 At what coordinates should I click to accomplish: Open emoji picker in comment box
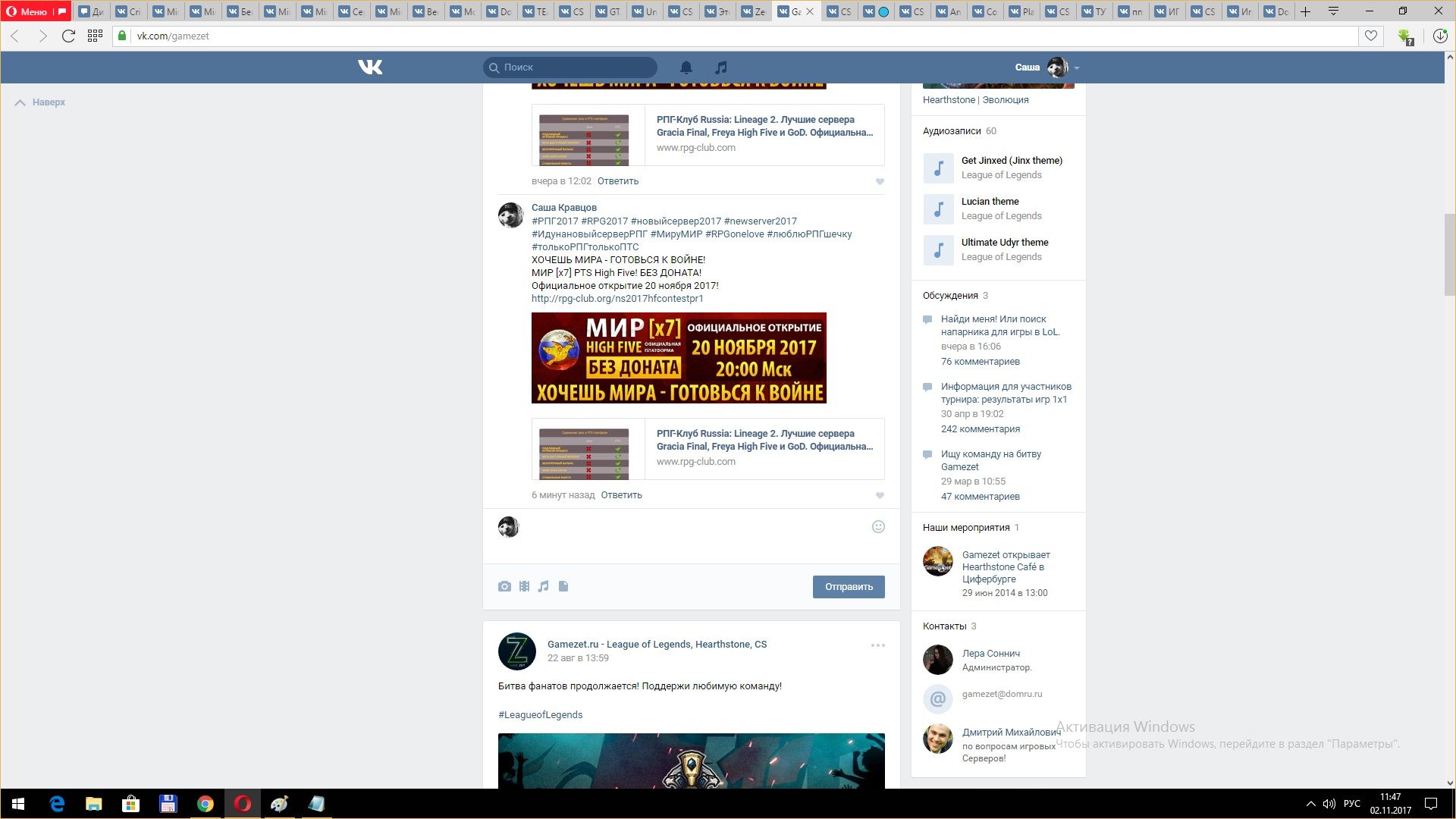(878, 527)
